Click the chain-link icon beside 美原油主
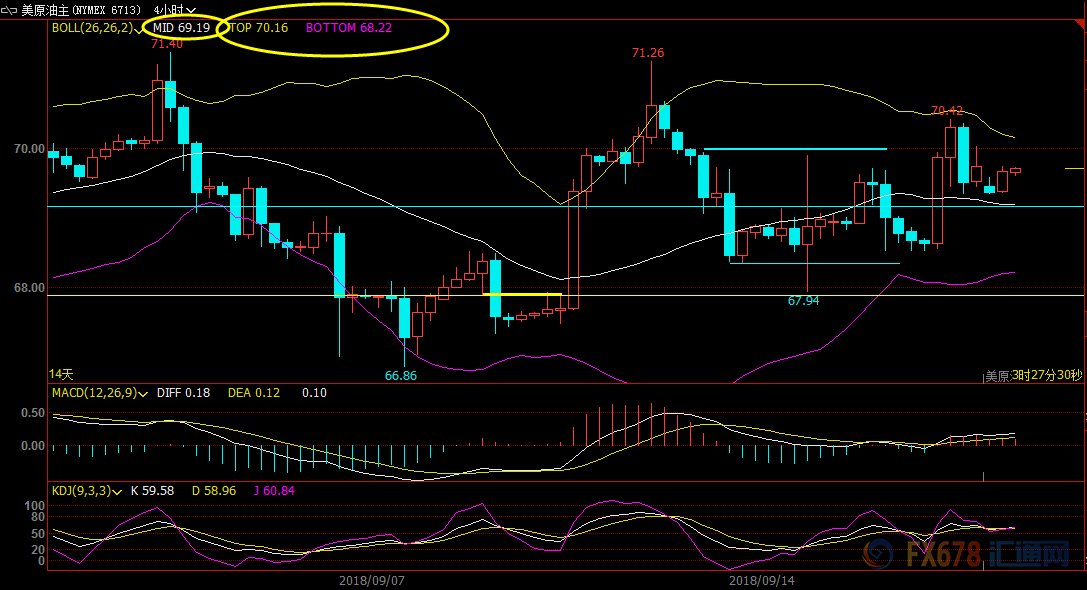 click(x=9, y=10)
